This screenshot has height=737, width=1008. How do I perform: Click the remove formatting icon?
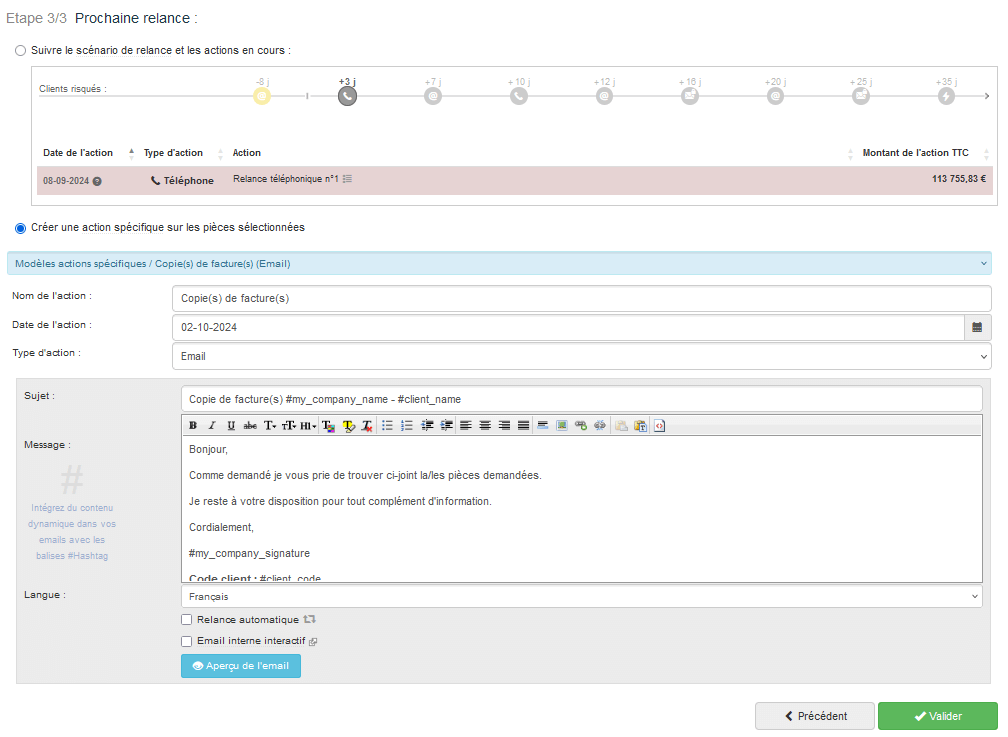coord(367,426)
